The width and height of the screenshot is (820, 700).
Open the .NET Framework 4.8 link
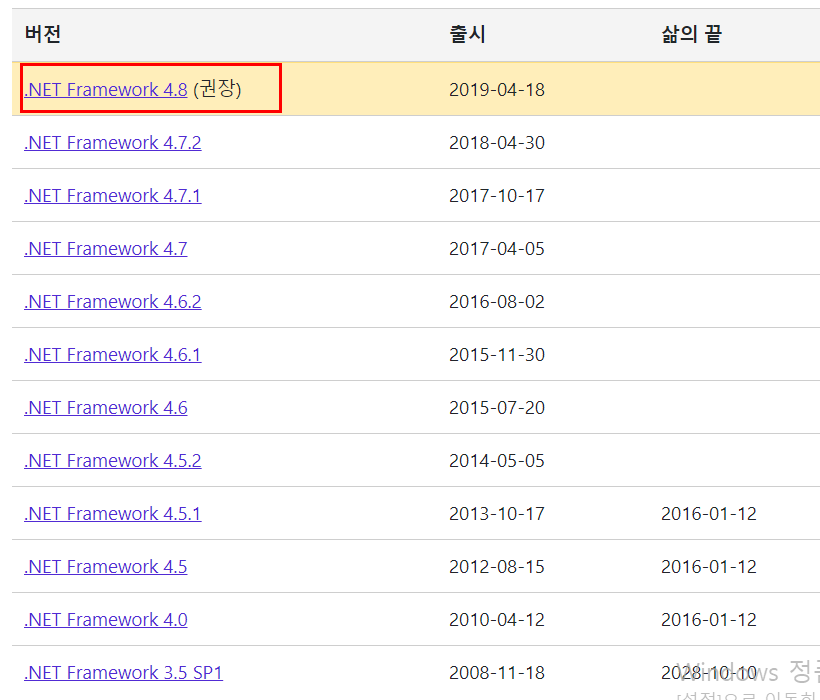point(106,89)
